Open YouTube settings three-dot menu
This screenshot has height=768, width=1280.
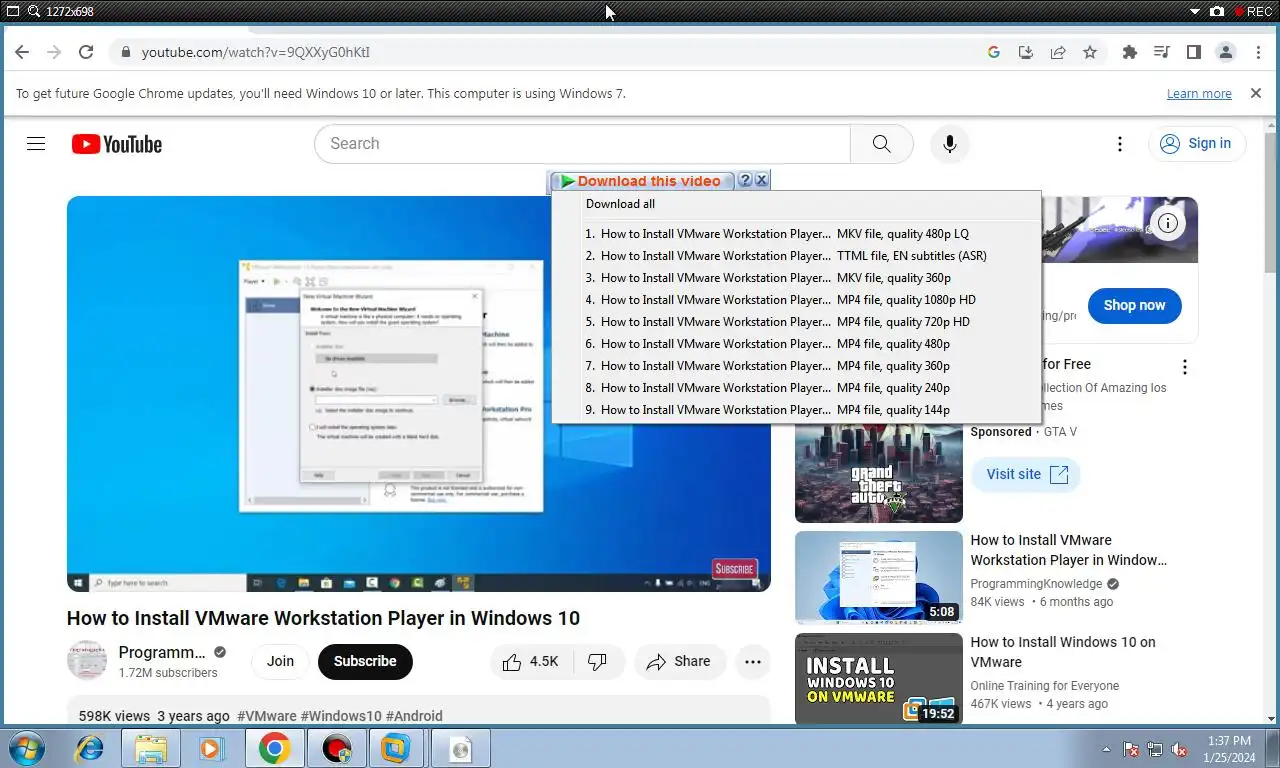pyautogui.click(x=1120, y=144)
